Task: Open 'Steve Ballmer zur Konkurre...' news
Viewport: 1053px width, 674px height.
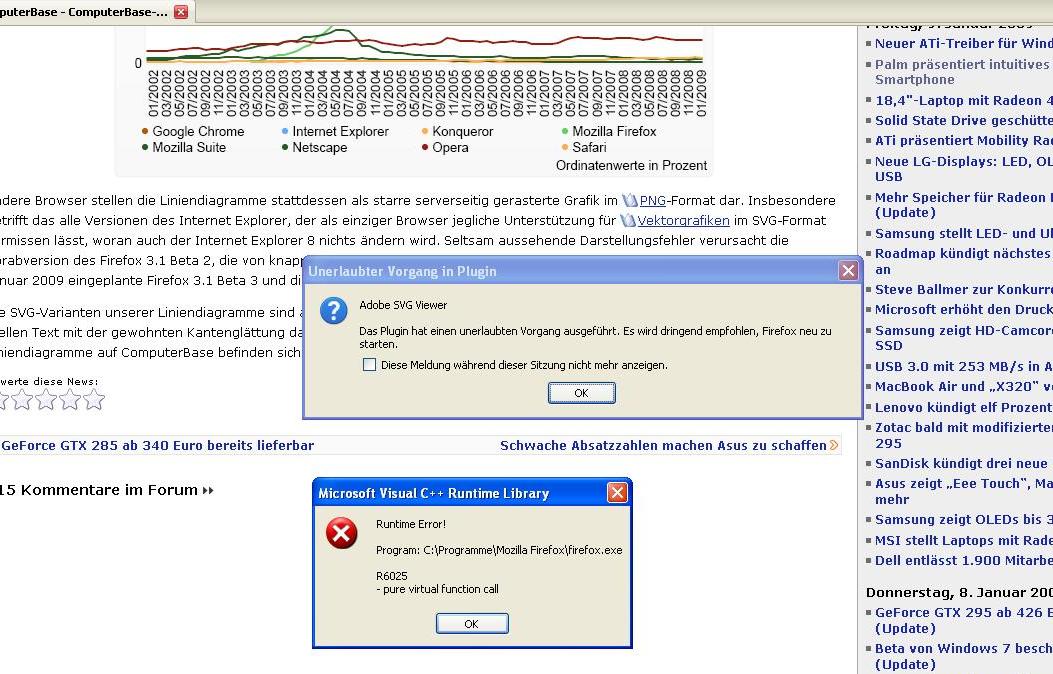Action: tap(964, 290)
